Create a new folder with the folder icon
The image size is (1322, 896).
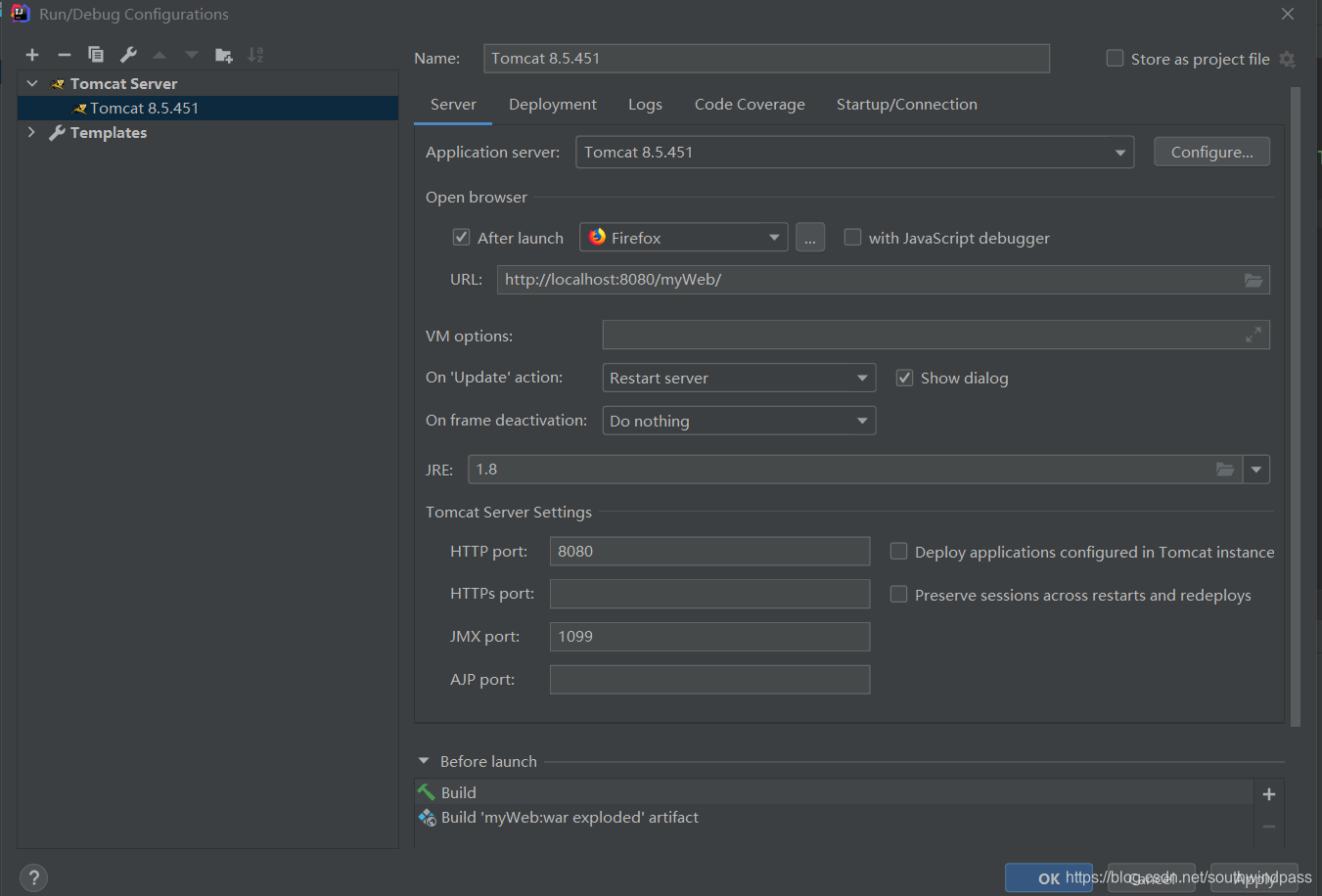224,55
